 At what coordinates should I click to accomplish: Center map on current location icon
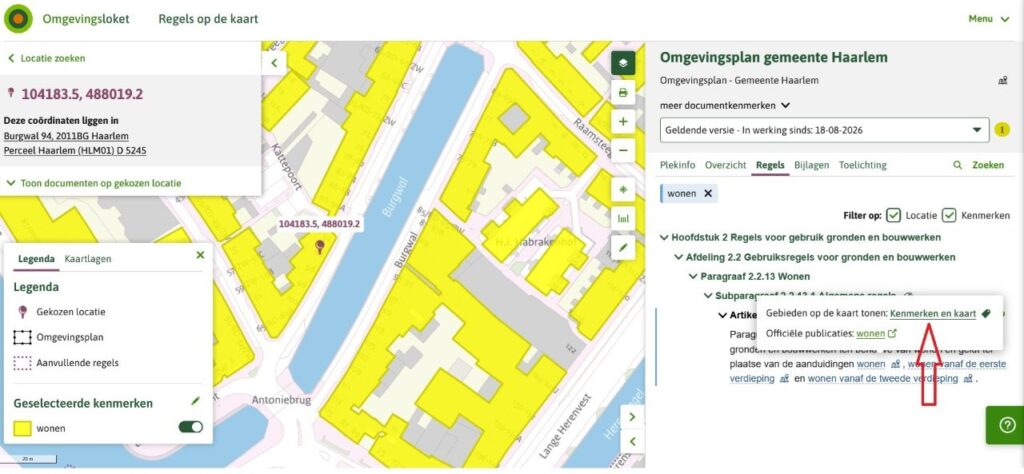click(x=623, y=189)
